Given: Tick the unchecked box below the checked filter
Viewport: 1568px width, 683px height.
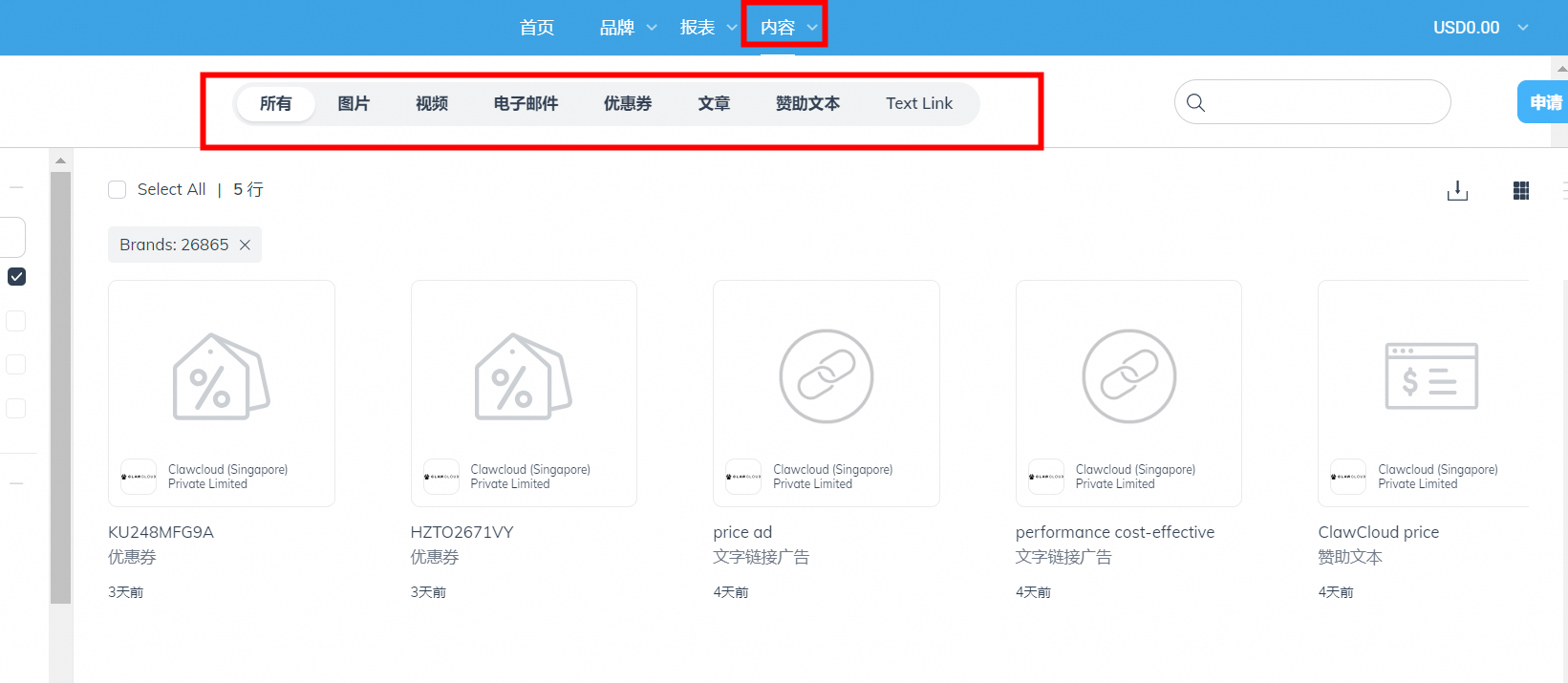Looking at the screenshot, I should coord(16,321).
